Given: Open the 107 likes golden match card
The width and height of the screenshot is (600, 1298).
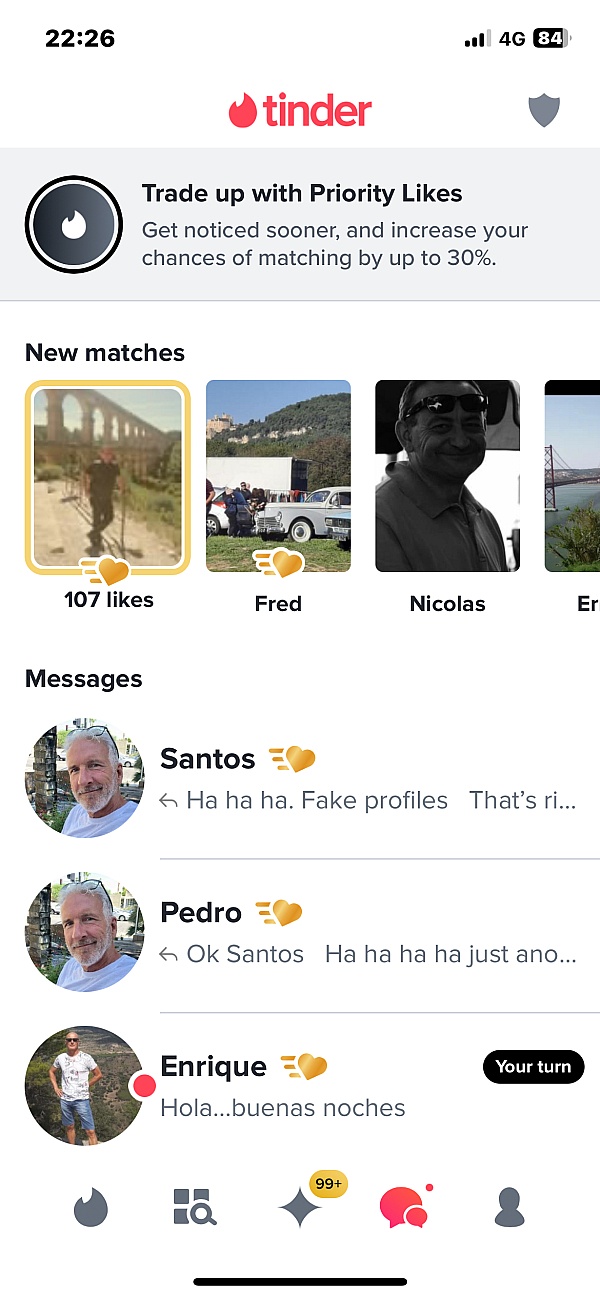Looking at the screenshot, I should point(108,476).
